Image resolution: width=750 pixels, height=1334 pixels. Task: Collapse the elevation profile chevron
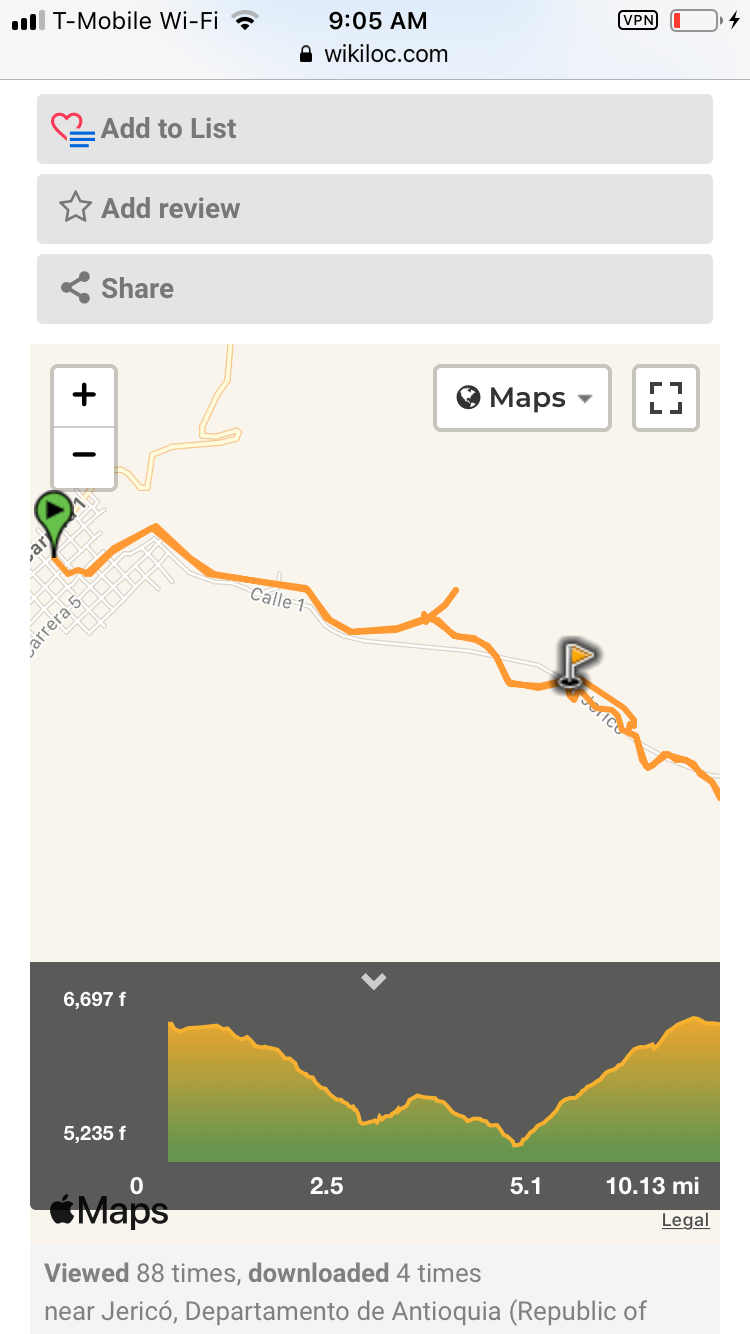click(x=374, y=982)
